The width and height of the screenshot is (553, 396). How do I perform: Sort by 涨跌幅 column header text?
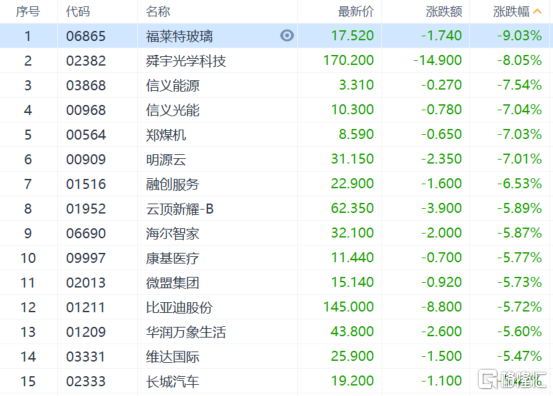(511, 12)
